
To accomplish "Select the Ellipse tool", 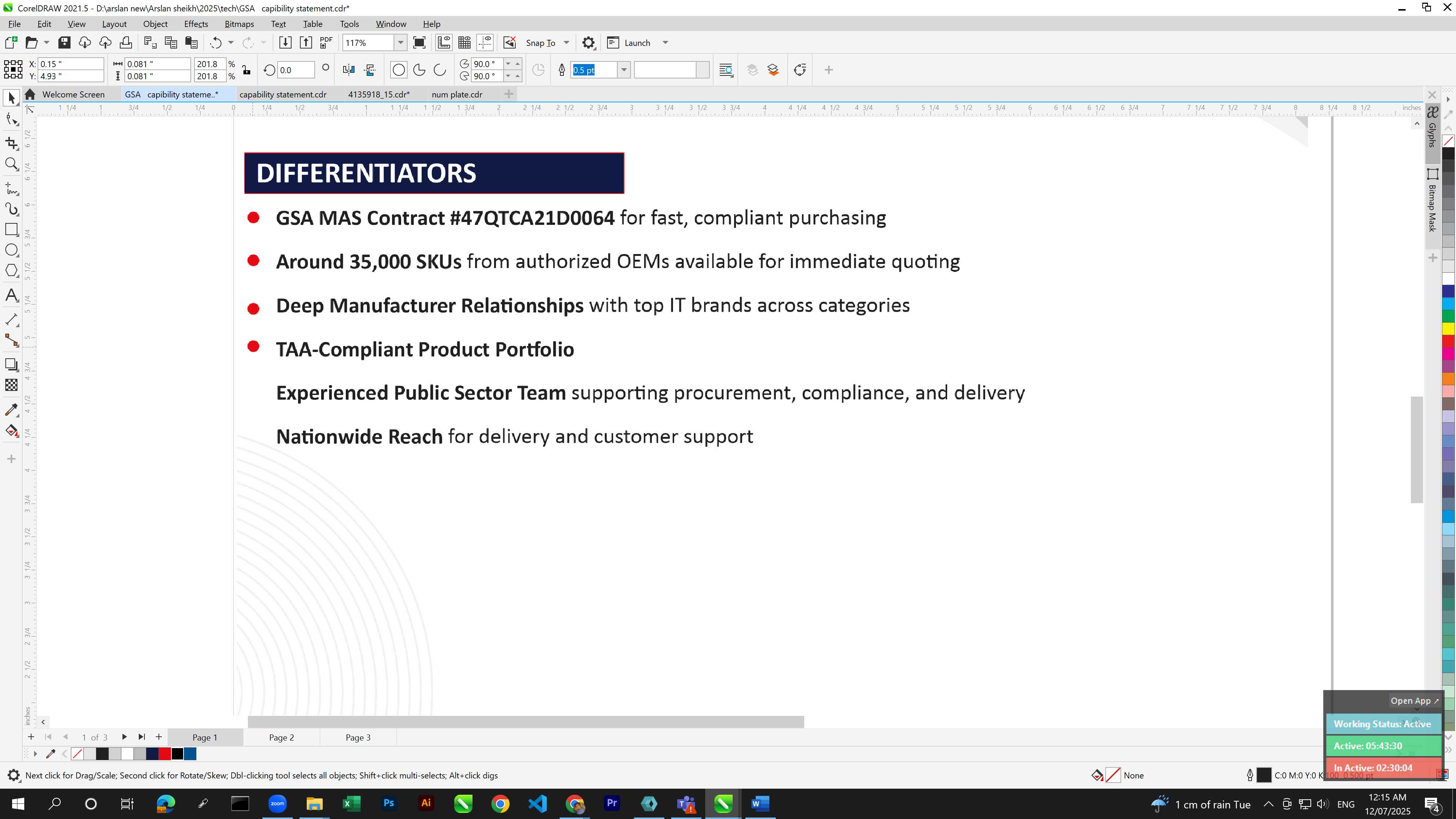I will [x=11, y=250].
